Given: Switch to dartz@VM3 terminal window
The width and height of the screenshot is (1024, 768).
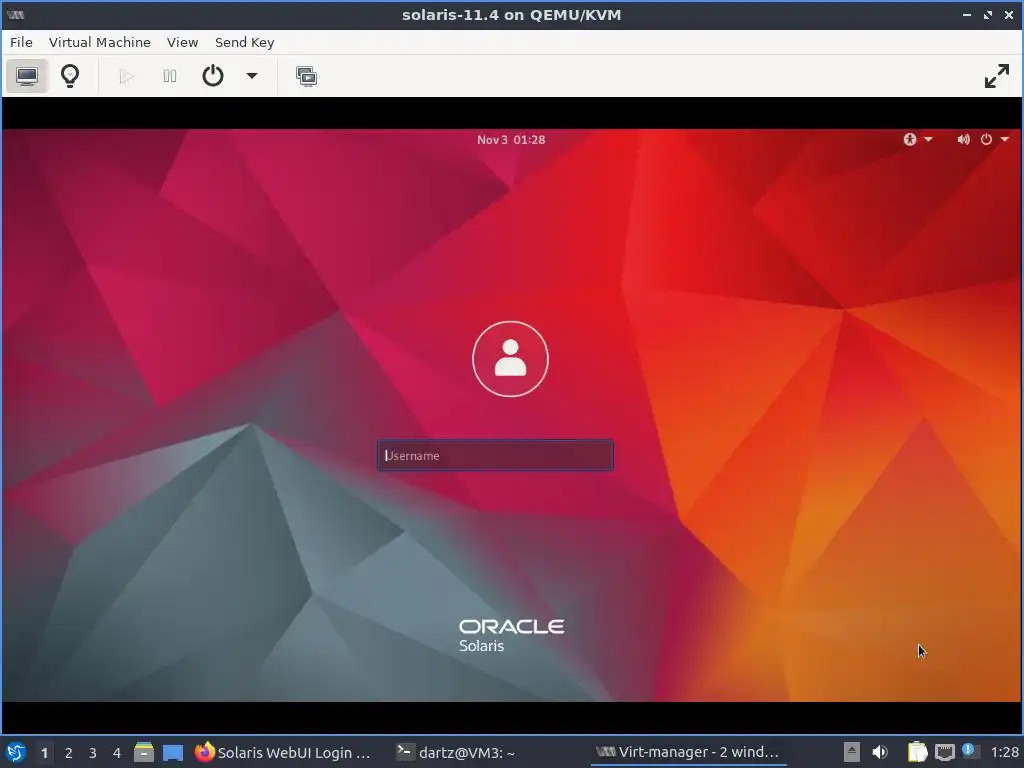Looking at the screenshot, I should [456, 752].
